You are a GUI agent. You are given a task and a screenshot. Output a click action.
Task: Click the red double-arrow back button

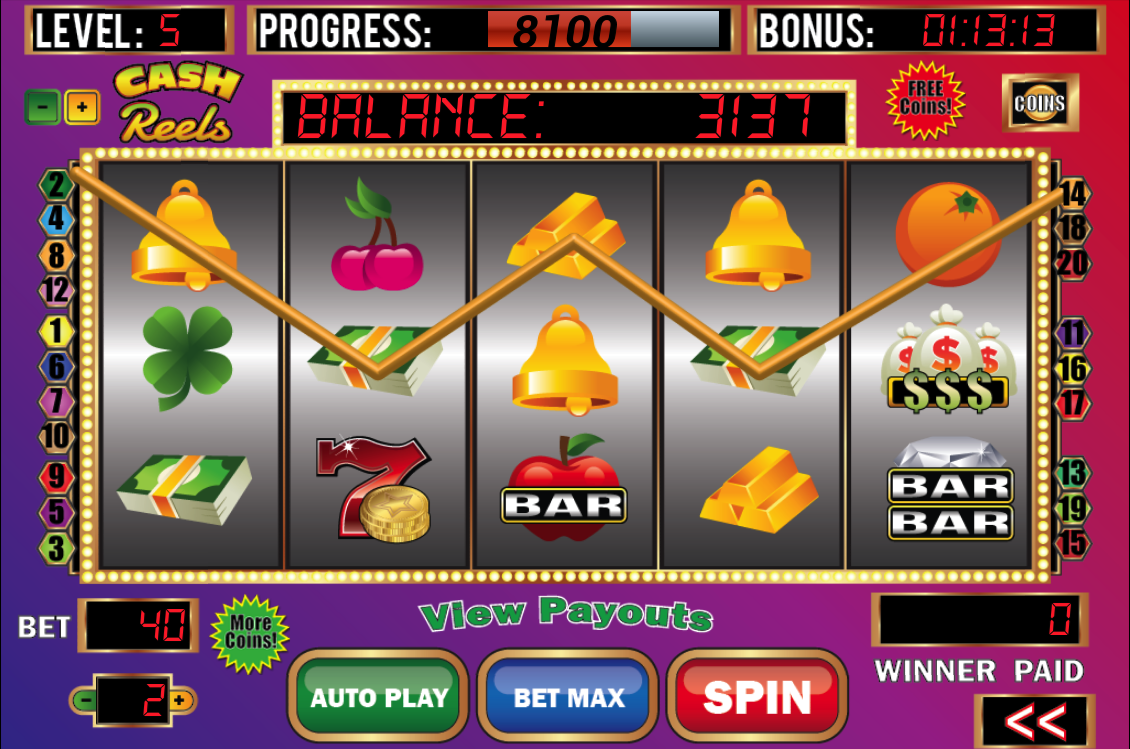(1035, 721)
